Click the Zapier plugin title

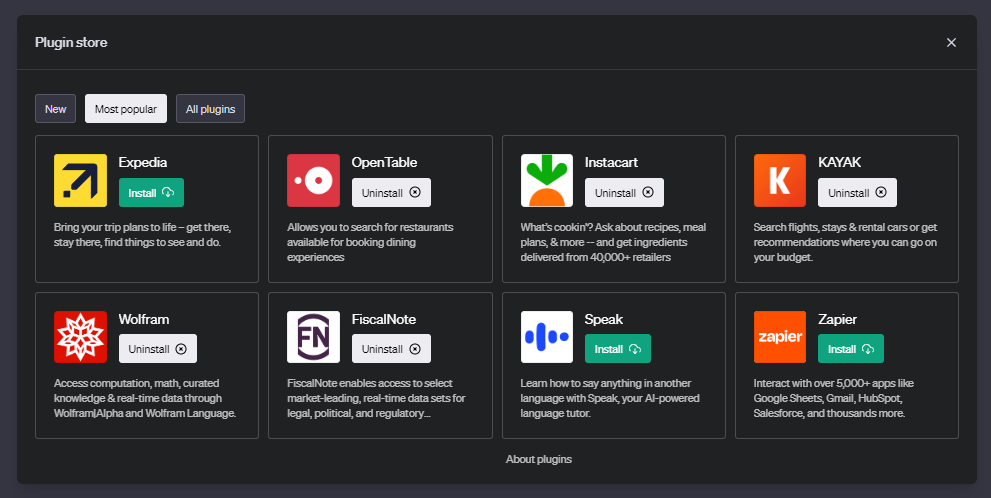(x=837, y=319)
